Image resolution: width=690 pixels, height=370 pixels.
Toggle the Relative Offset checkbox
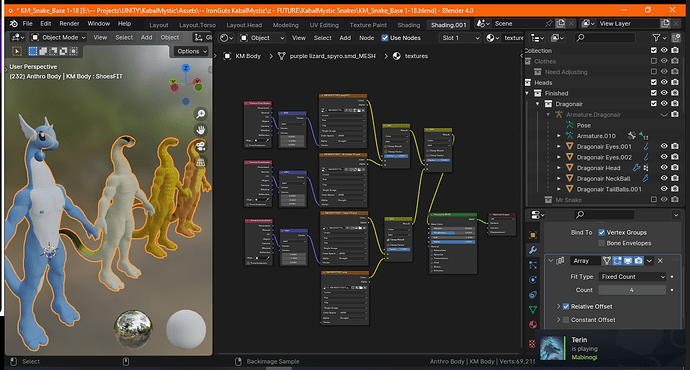(566, 306)
